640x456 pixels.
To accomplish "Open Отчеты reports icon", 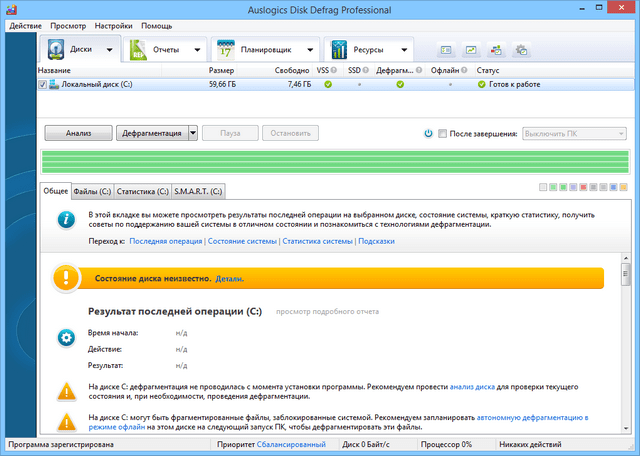I will point(137,49).
